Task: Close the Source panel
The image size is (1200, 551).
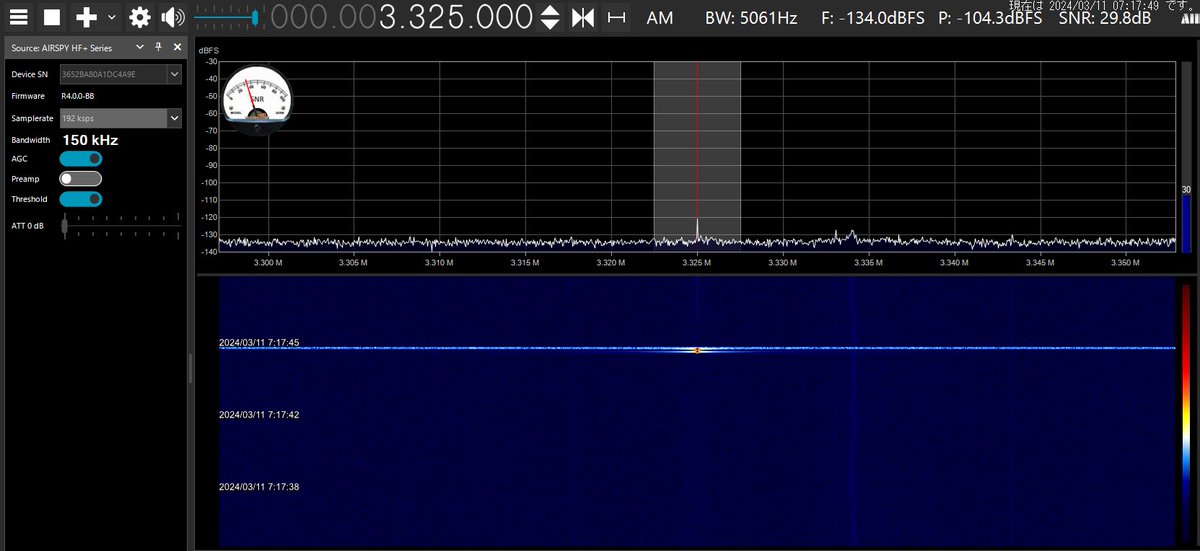Action: tap(177, 47)
